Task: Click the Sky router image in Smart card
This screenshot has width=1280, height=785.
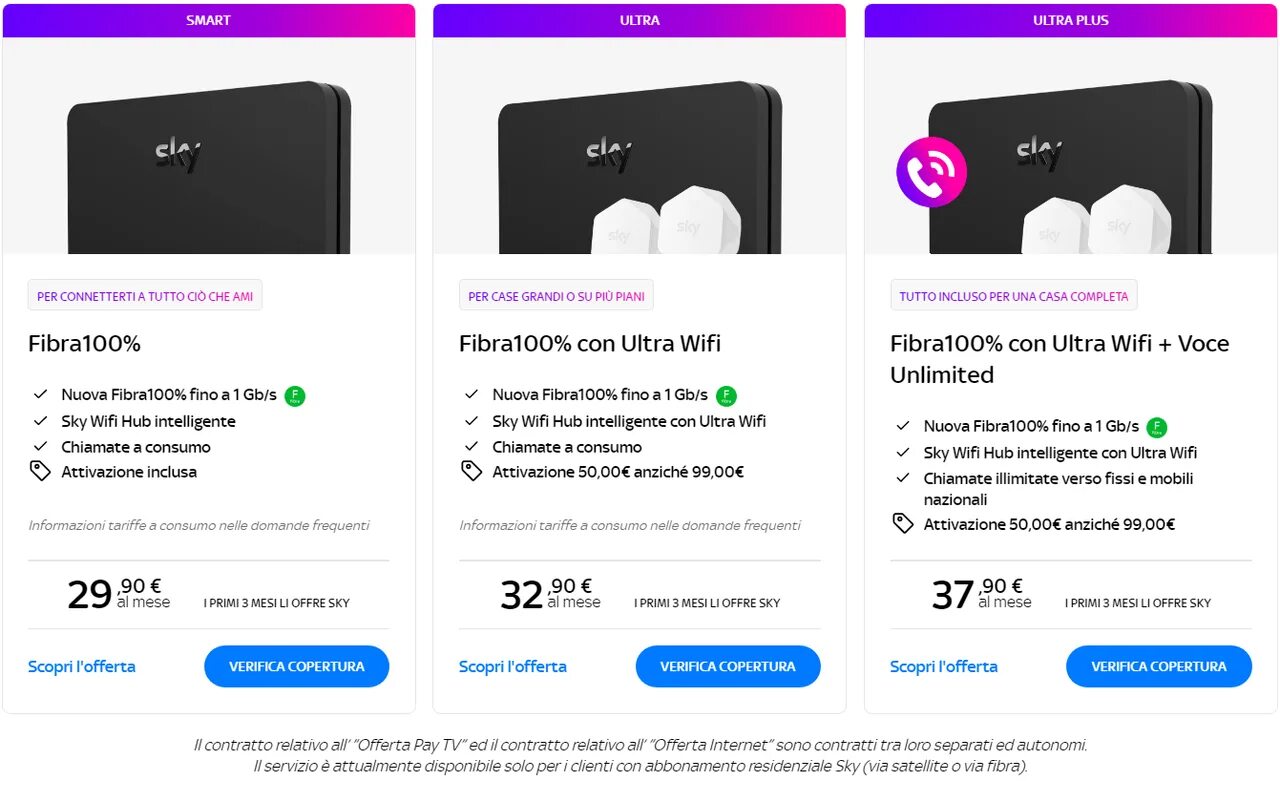Action: click(209, 167)
